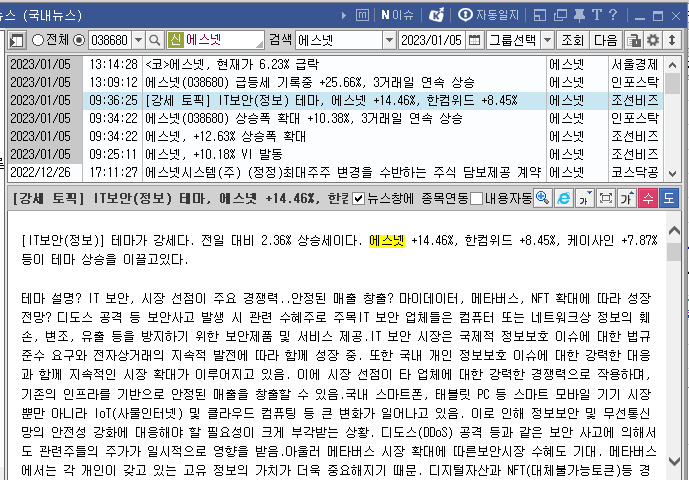Select the 전체 radio button
This screenshot has width=689, height=480.
click(38, 40)
